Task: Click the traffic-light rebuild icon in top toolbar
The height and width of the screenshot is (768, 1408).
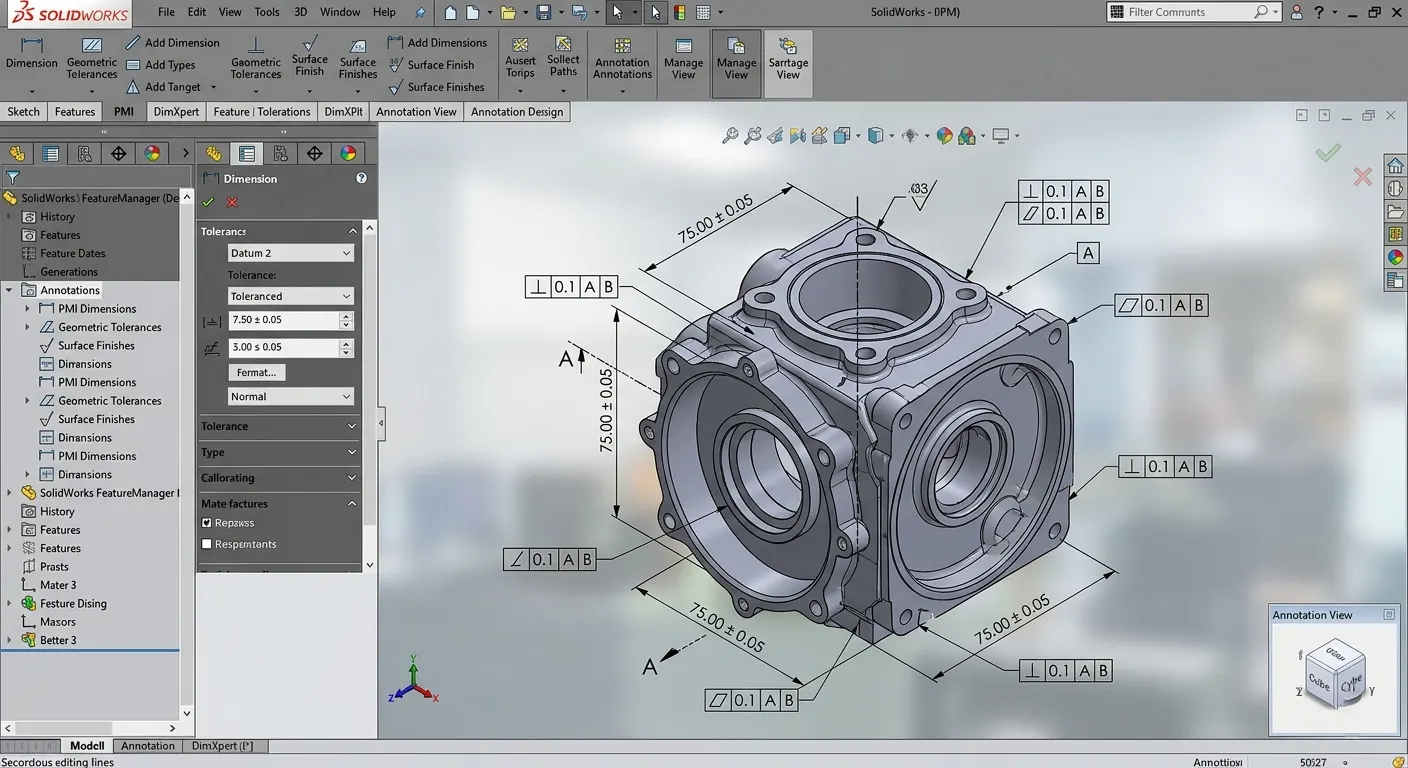Action: coord(680,12)
